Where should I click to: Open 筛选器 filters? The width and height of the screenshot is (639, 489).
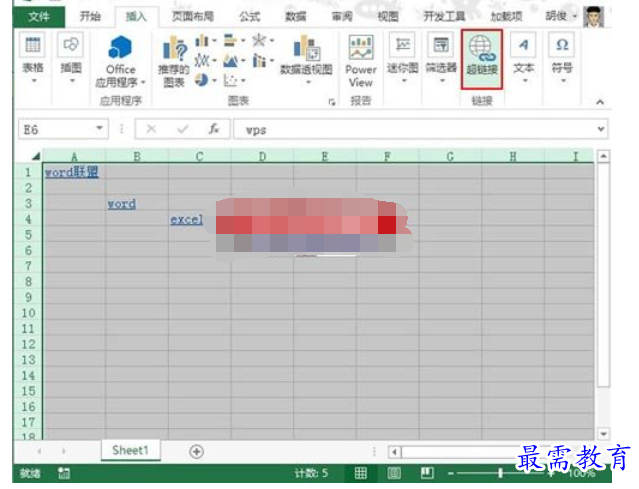[441, 58]
